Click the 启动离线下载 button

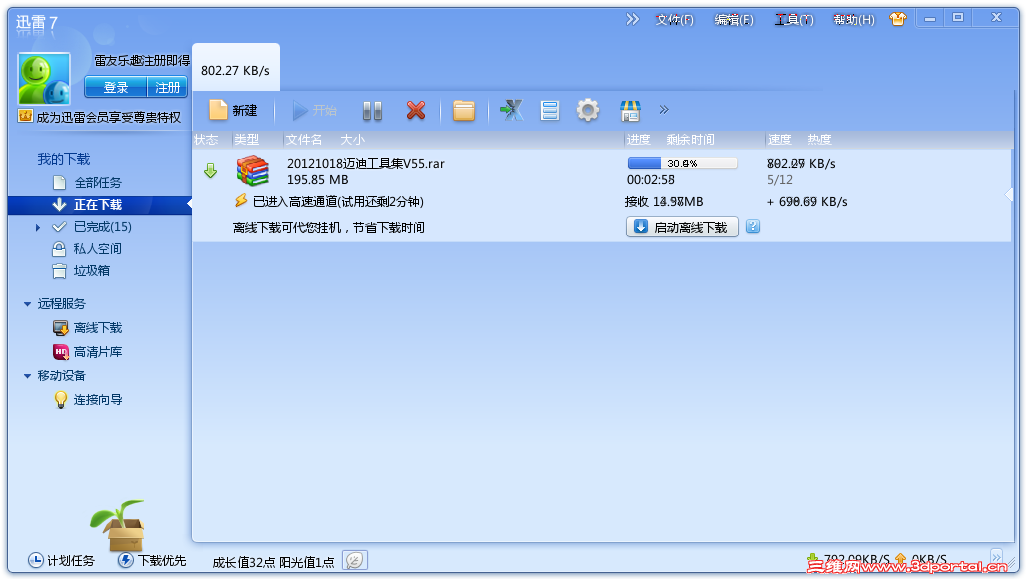681,226
